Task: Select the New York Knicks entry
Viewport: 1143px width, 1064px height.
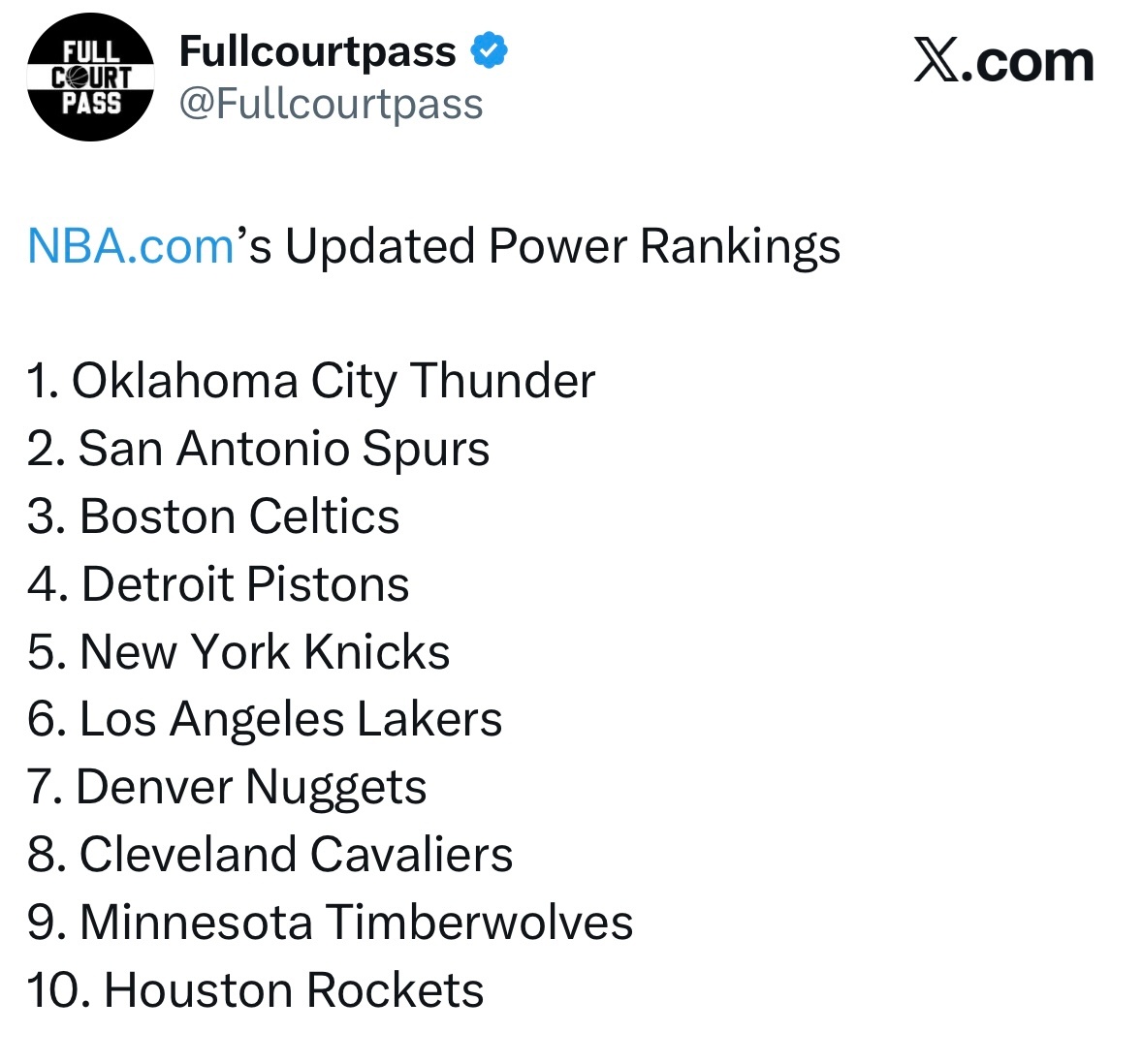Action: click(x=239, y=651)
